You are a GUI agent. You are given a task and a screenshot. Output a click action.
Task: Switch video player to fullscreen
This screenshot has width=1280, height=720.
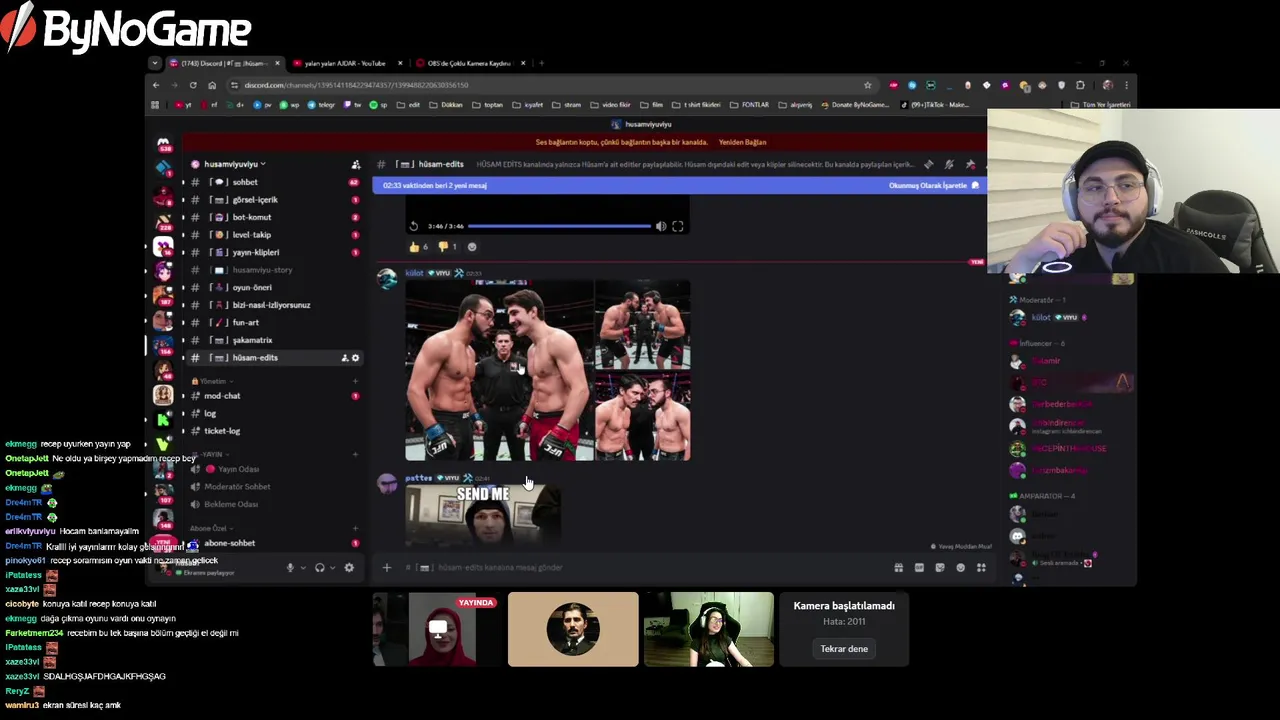pyautogui.click(x=677, y=226)
